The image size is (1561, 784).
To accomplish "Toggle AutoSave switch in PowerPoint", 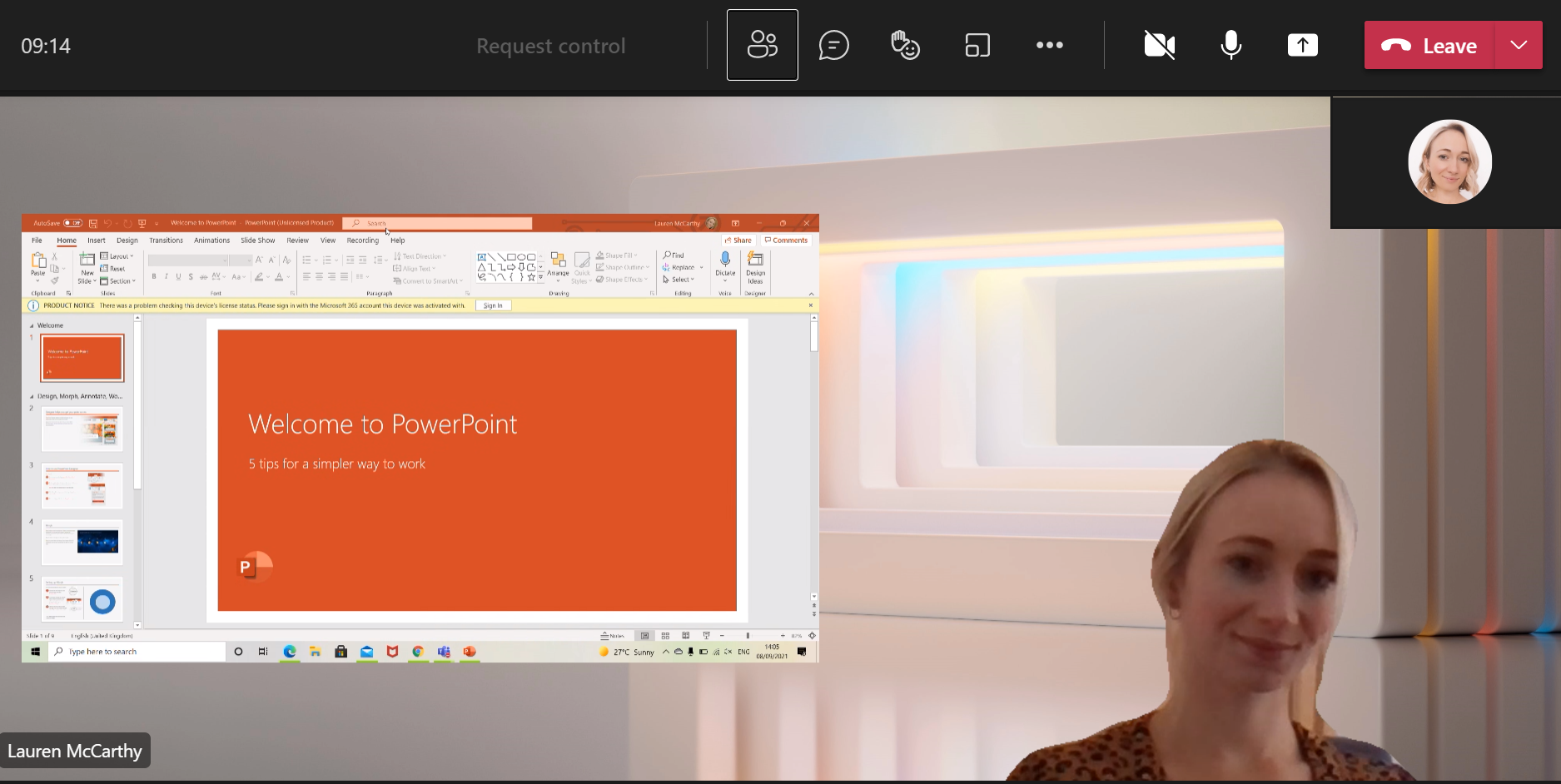I will pos(73,223).
